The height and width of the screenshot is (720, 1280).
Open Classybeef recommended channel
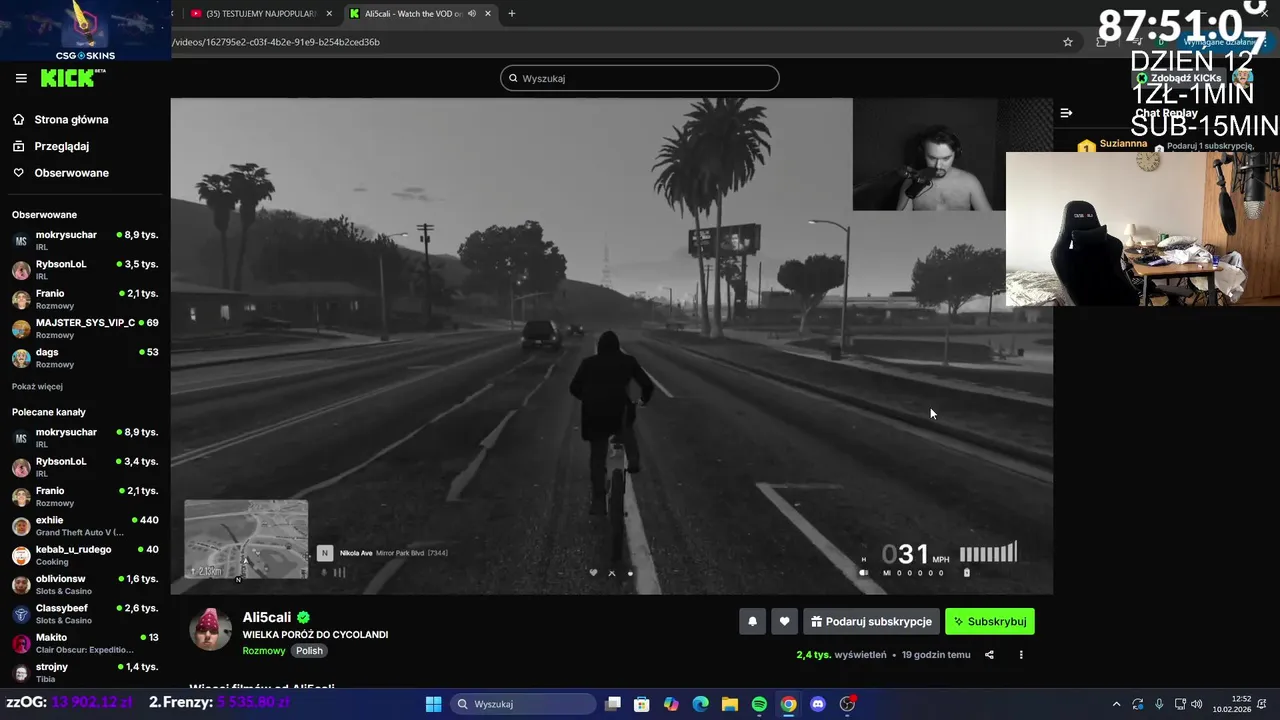click(85, 614)
